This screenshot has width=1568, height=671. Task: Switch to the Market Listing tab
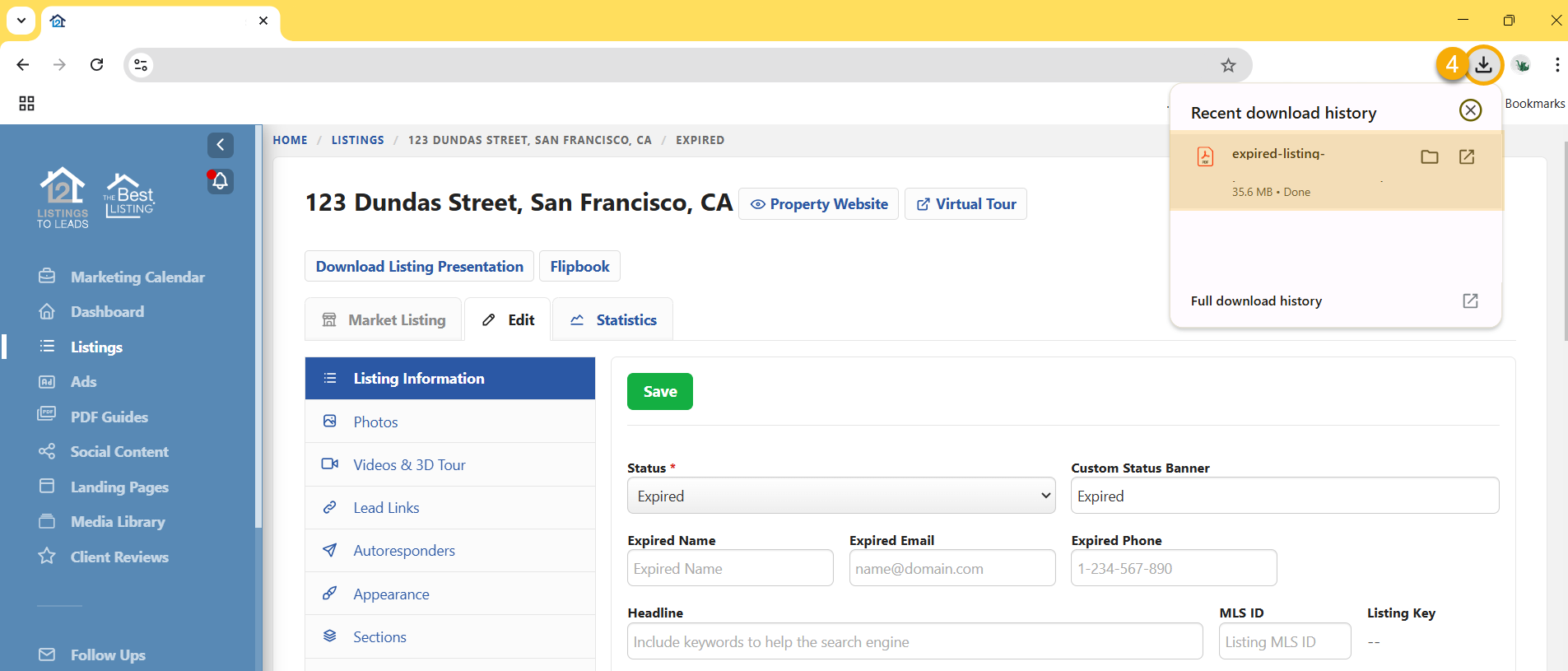tap(384, 319)
